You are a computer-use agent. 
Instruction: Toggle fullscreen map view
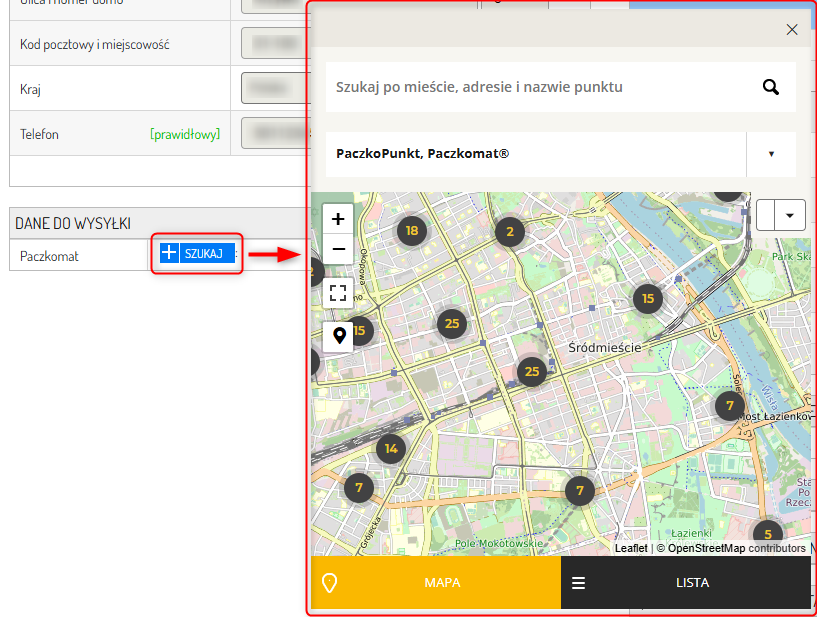338,293
